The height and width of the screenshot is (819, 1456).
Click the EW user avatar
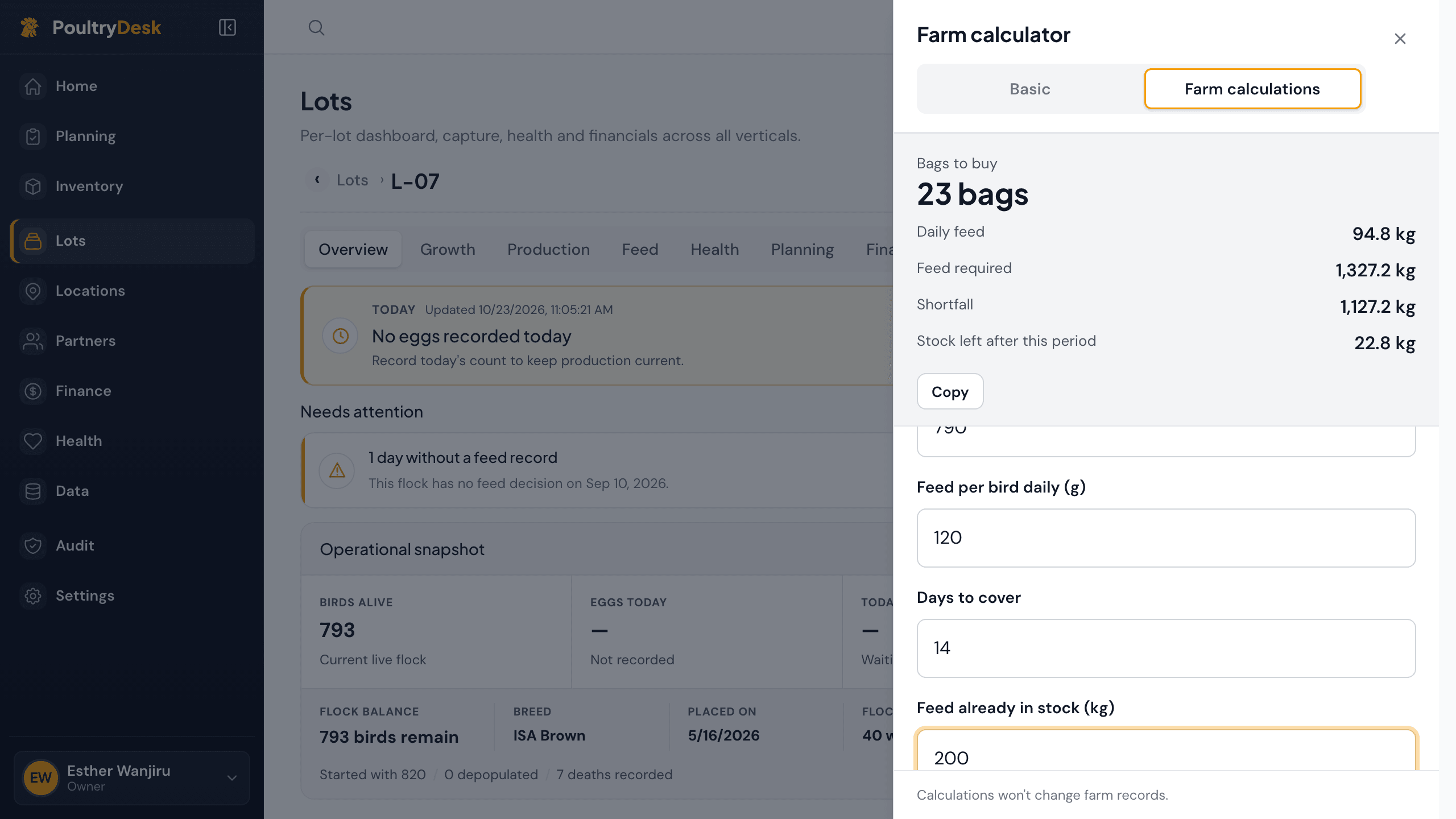40,777
